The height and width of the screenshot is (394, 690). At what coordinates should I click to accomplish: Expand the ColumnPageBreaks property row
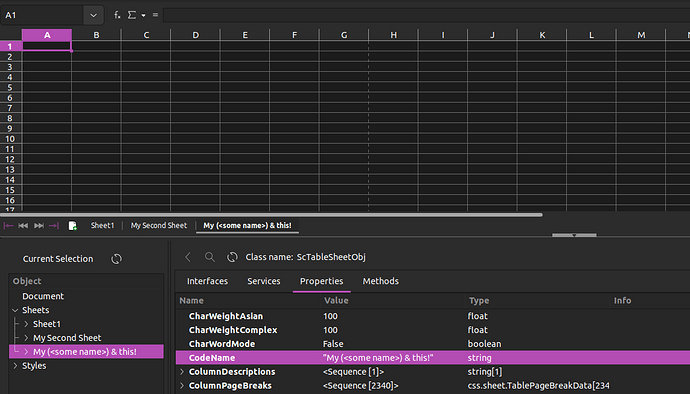click(x=182, y=386)
